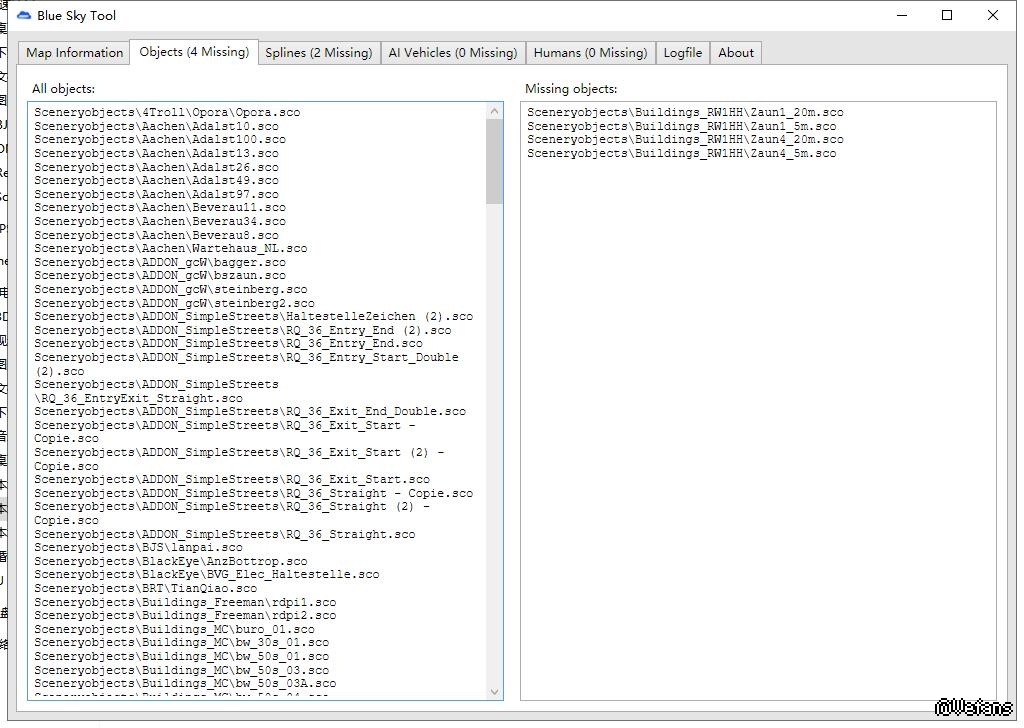Select the Aachen\Wartehaus_NL.sco entry
Image resolution: width=1024 pixels, height=728 pixels.
[171, 249]
